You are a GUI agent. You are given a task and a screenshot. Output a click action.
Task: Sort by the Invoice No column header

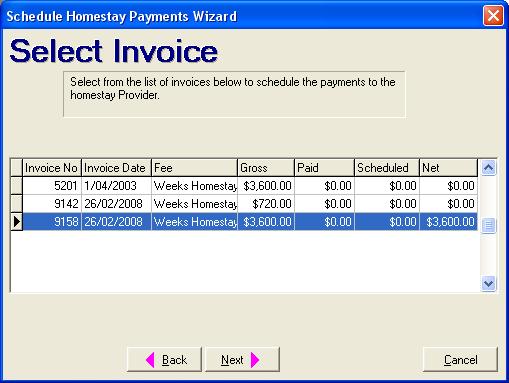click(52, 168)
